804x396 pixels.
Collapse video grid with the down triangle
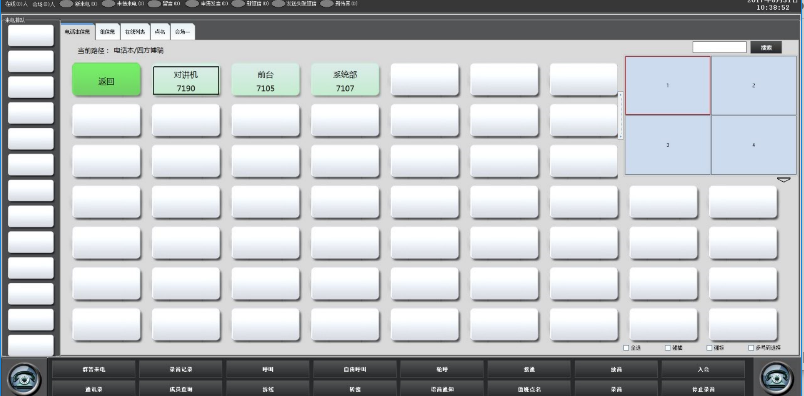(x=783, y=180)
